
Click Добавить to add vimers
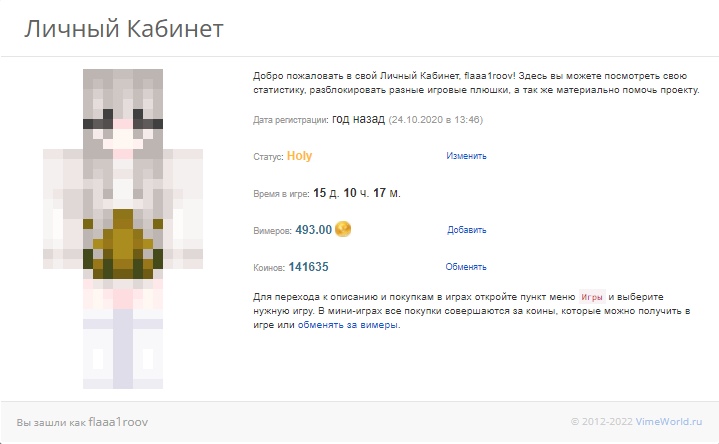[467, 230]
